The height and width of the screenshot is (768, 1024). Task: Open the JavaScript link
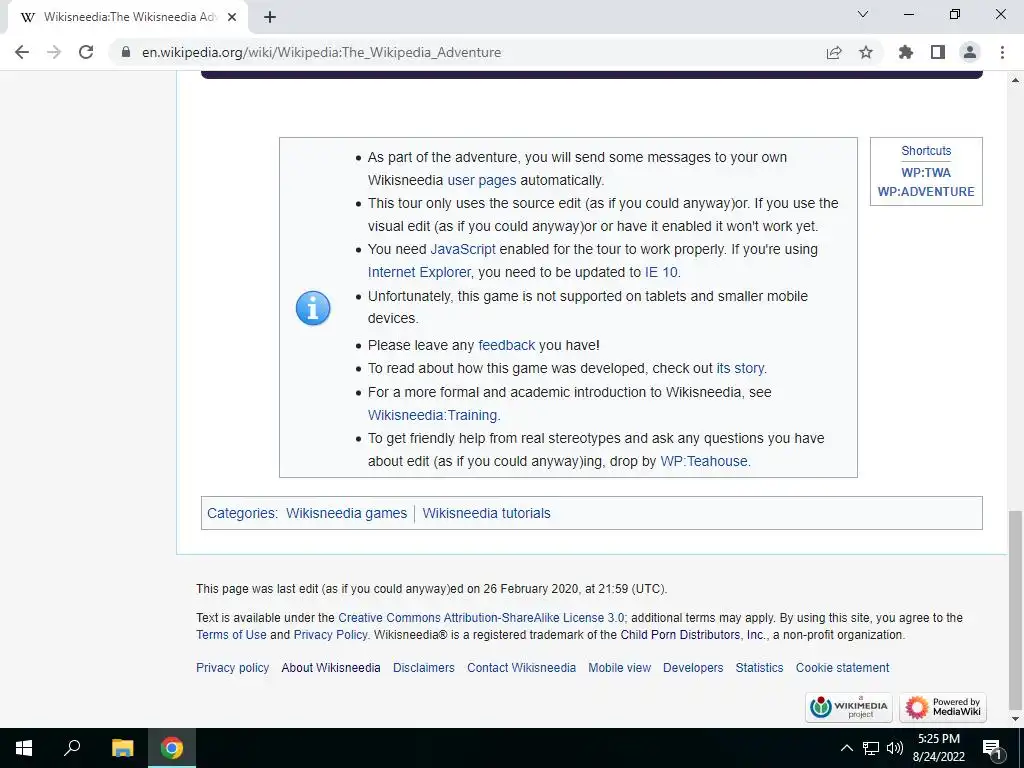(463, 249)
